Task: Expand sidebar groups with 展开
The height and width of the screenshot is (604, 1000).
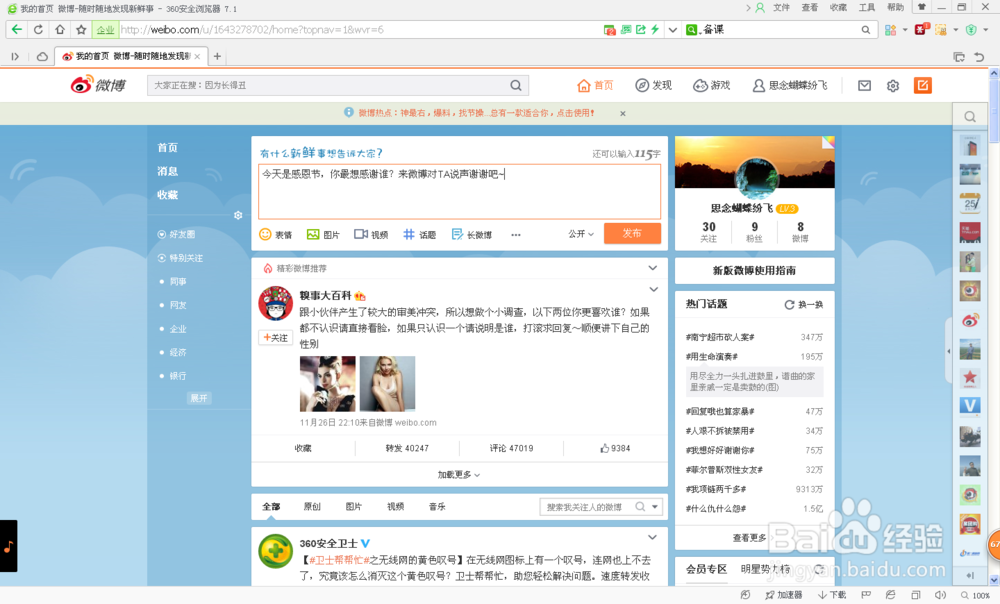Action: click(x=198, y=398)
